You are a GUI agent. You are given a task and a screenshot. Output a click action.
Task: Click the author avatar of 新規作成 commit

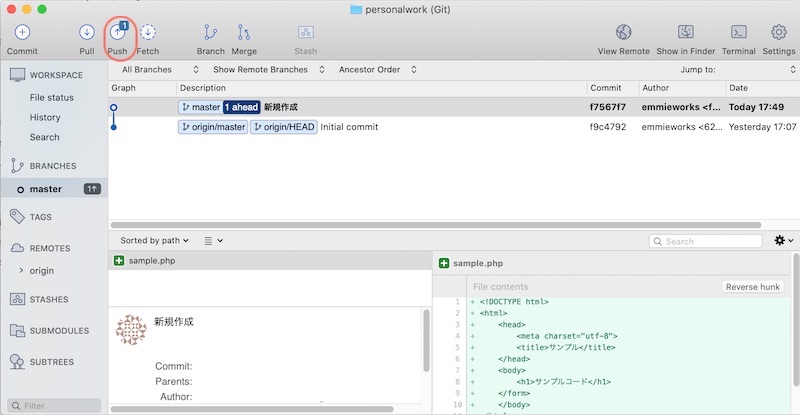point(131,330)
